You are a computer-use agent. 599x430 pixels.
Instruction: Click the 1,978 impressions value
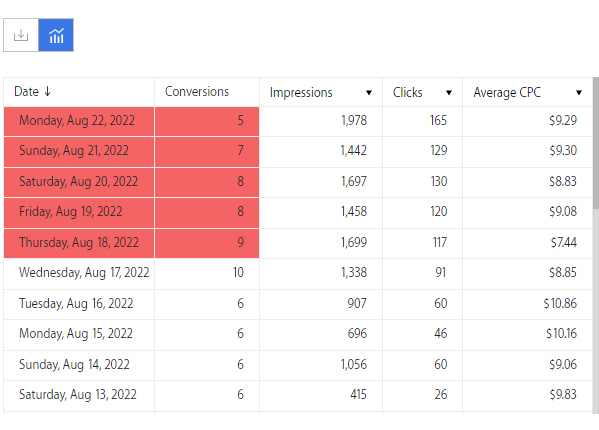tap(354, 121)
